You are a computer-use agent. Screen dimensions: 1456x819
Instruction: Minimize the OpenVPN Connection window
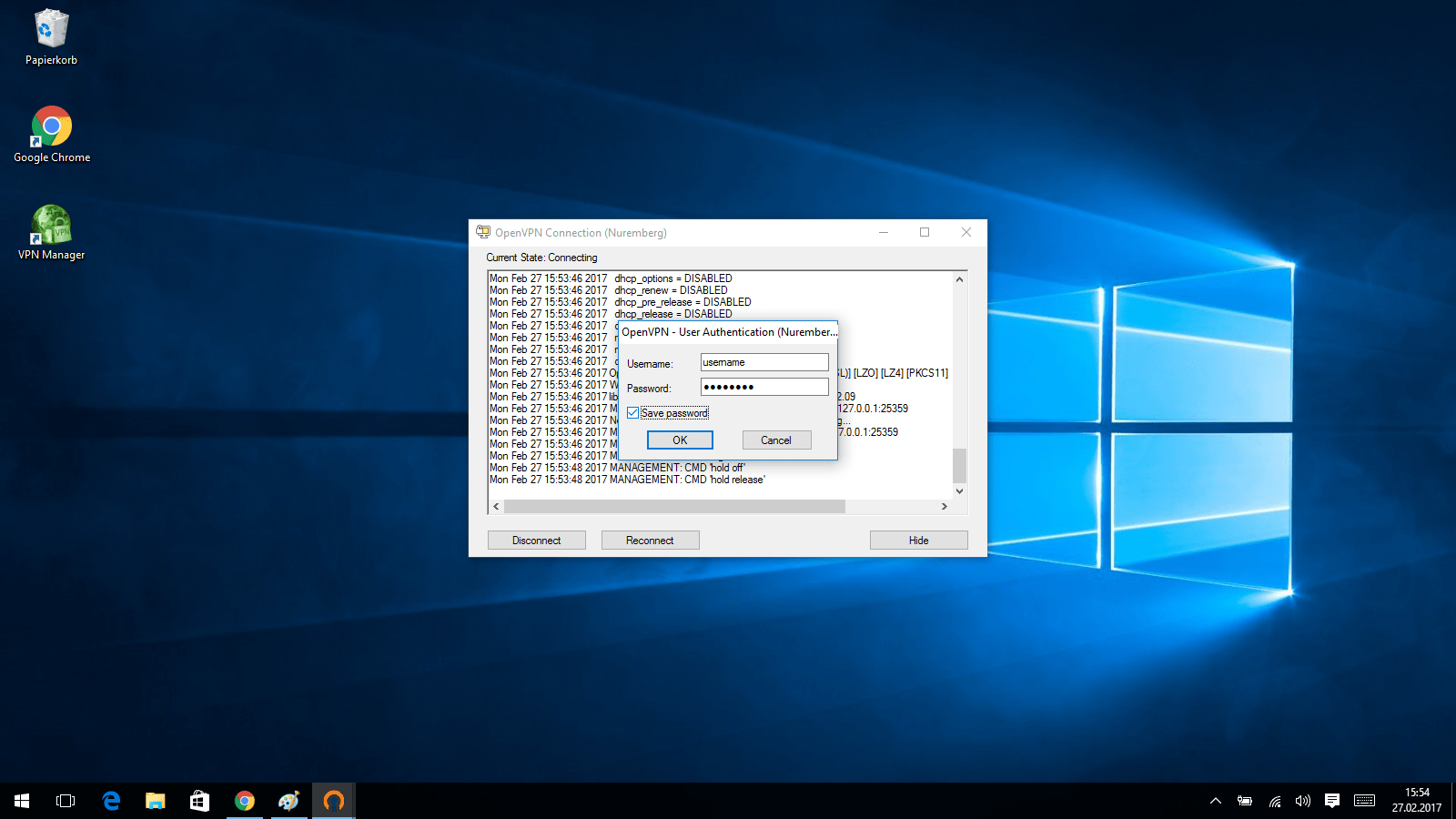click(883, 232)
